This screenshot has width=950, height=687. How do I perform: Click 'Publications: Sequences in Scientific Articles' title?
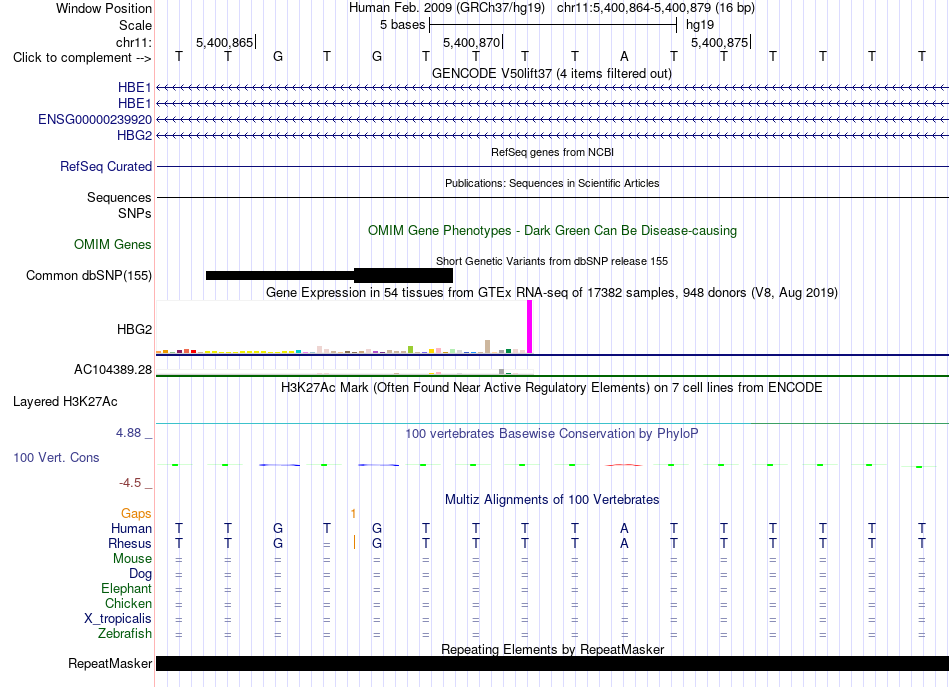(x=552, y=183)
